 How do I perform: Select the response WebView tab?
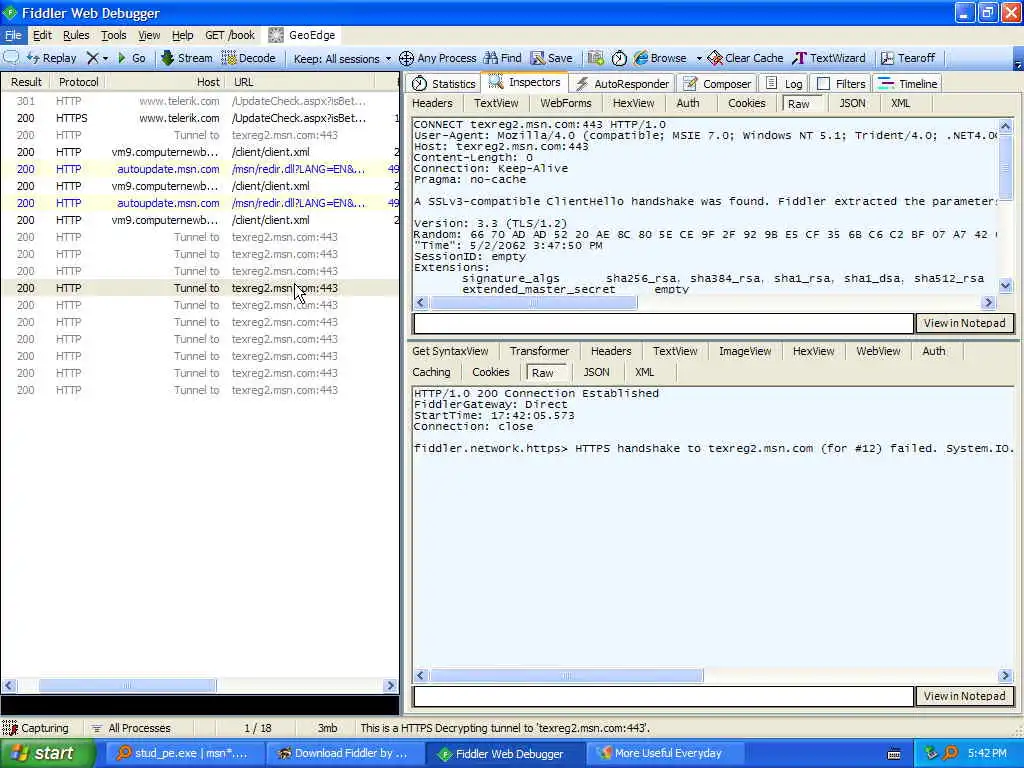(x=878, y=351)
